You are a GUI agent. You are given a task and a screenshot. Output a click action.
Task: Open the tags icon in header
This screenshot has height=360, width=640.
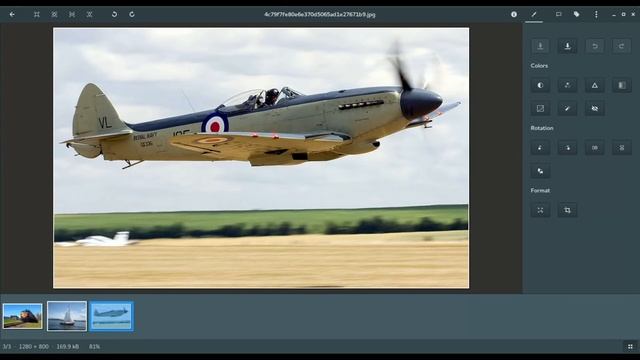576,14
